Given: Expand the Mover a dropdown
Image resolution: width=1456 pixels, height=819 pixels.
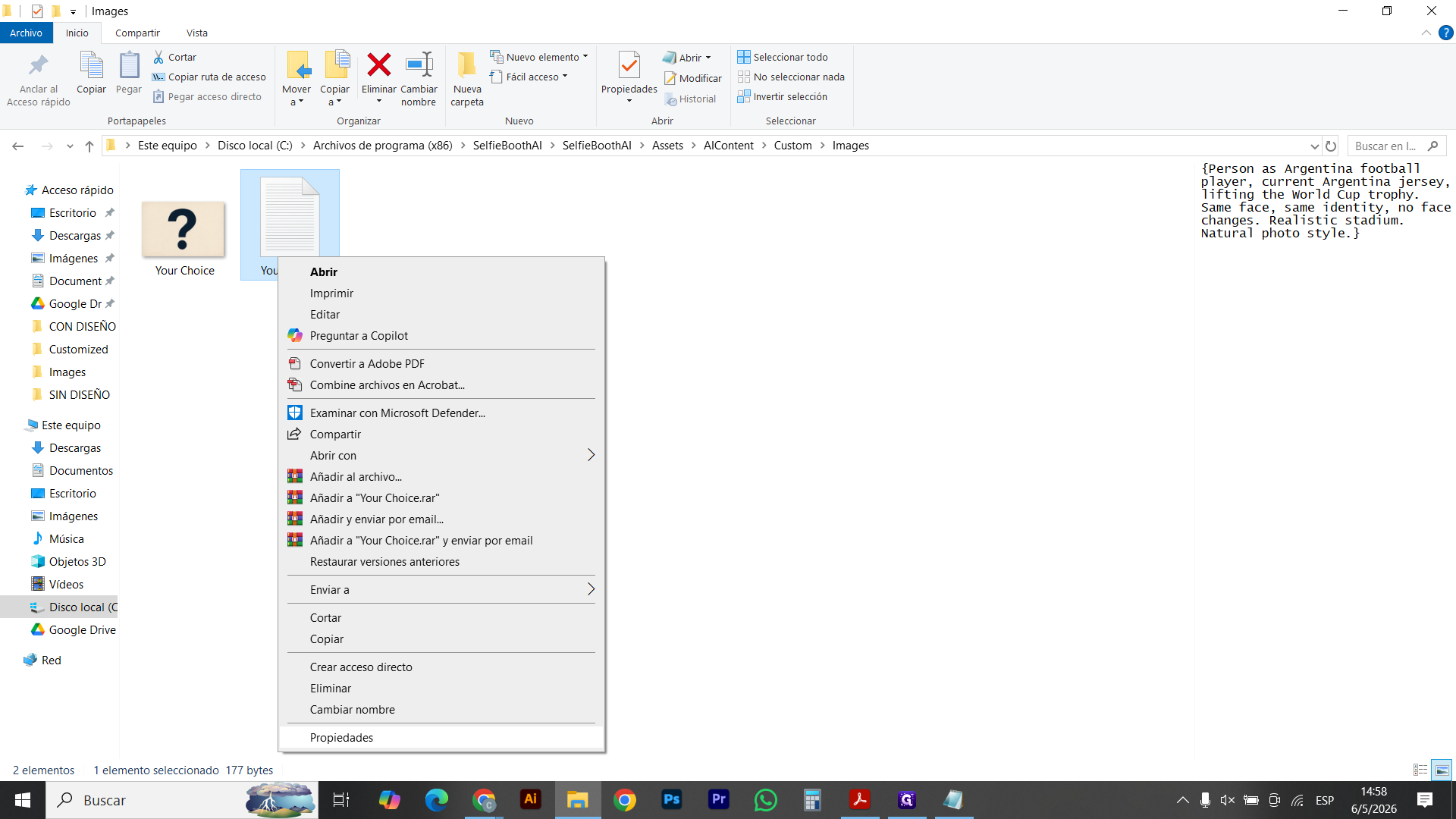Looking at the screenshot, I should [297, 96].
